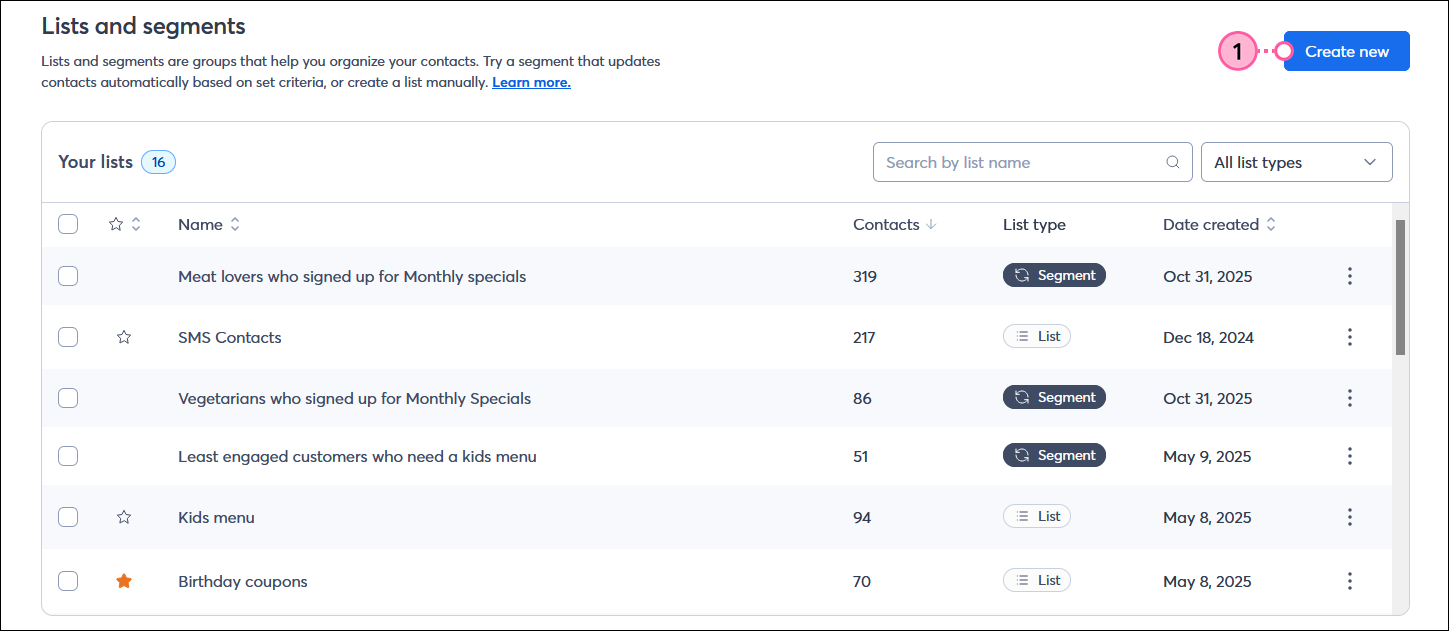Unfavorite Birthday coupons by clicking its orange star
This screenshot has width=1449, height=631.
(124, 580)
